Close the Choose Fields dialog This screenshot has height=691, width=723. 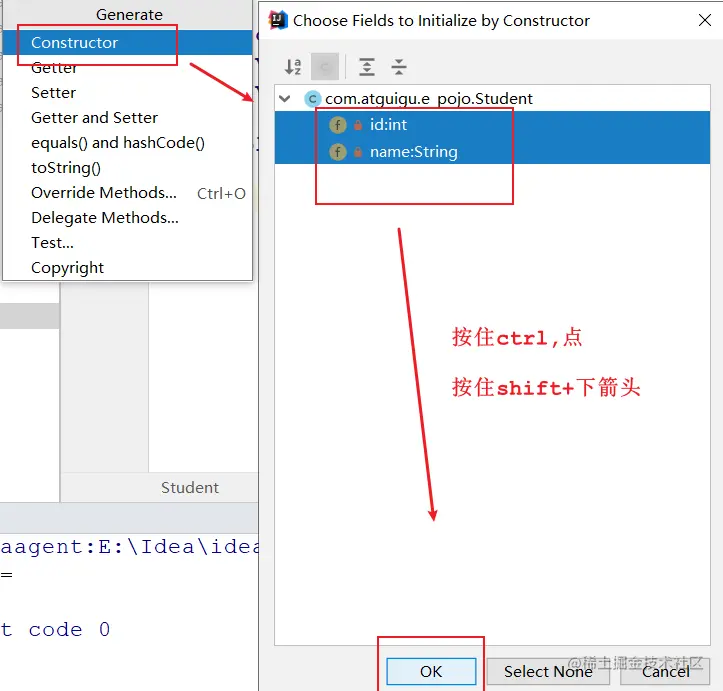705,20
